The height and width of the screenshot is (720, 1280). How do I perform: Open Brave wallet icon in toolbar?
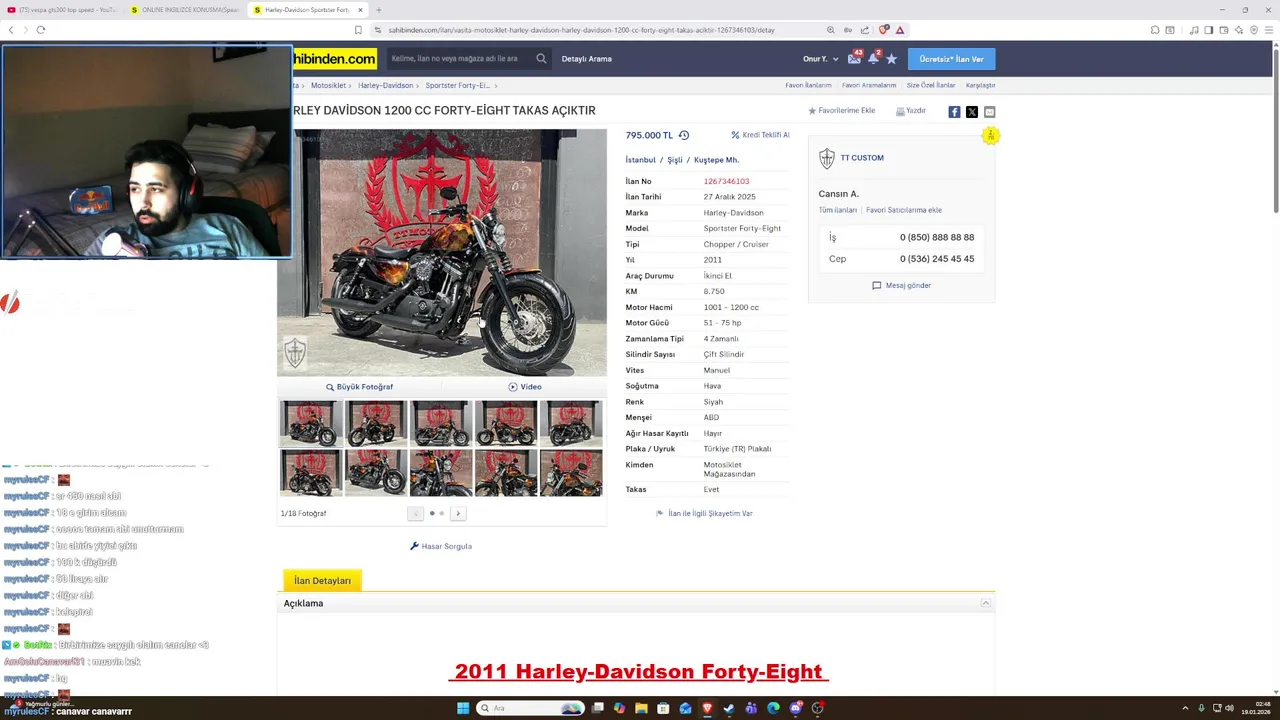(1223, 30)
